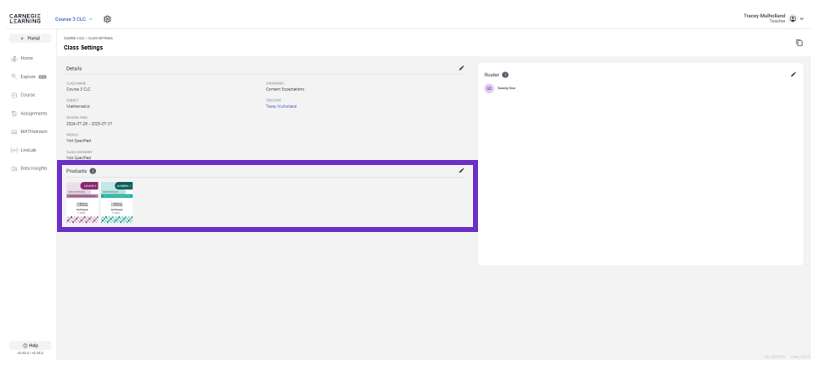Image resolution: width=816 pixels, height=365 pixels.
Task: Click the Products count badge
Action: [x=93, y=171]
